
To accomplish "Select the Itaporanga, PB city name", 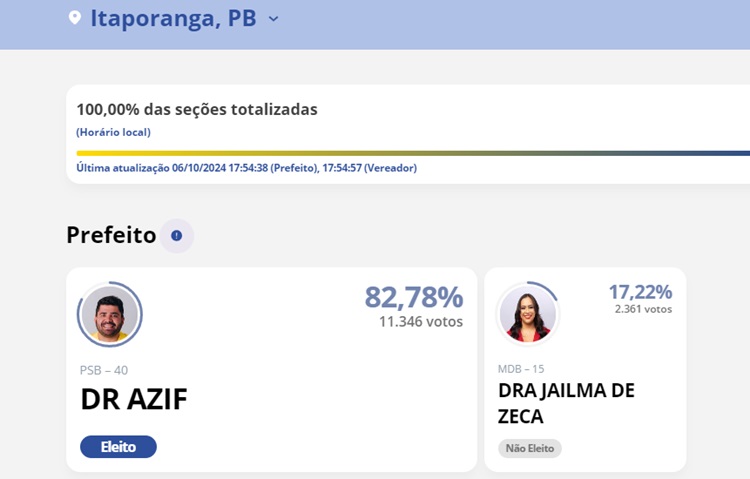I will click(x=173, y=18).
